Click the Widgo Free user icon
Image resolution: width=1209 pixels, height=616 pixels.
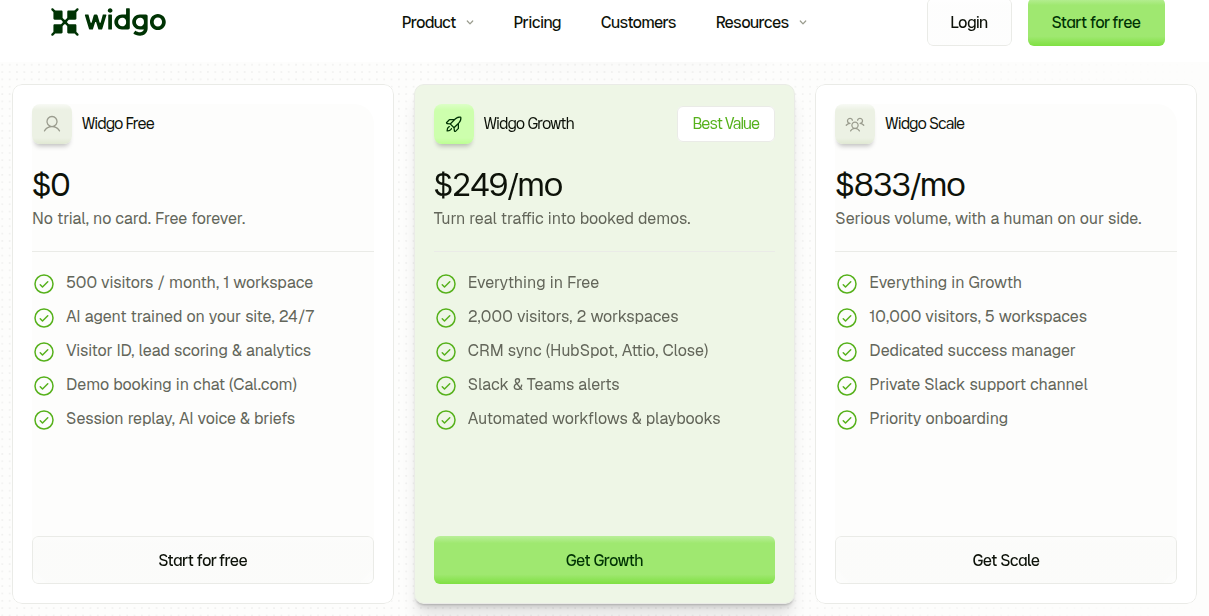(x=52, y=125)
